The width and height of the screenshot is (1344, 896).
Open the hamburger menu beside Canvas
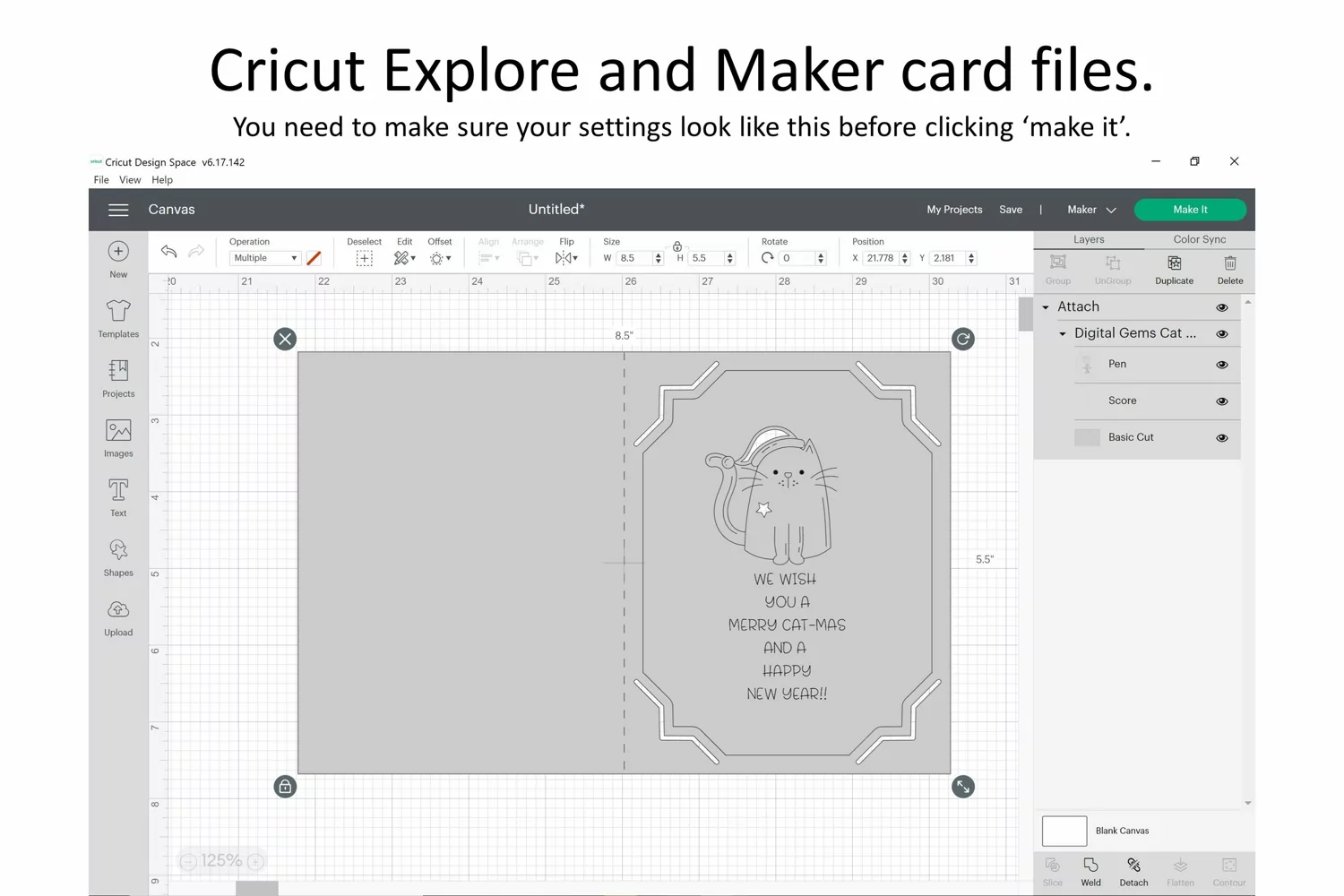pyautogui.click(x=118, y=210)
